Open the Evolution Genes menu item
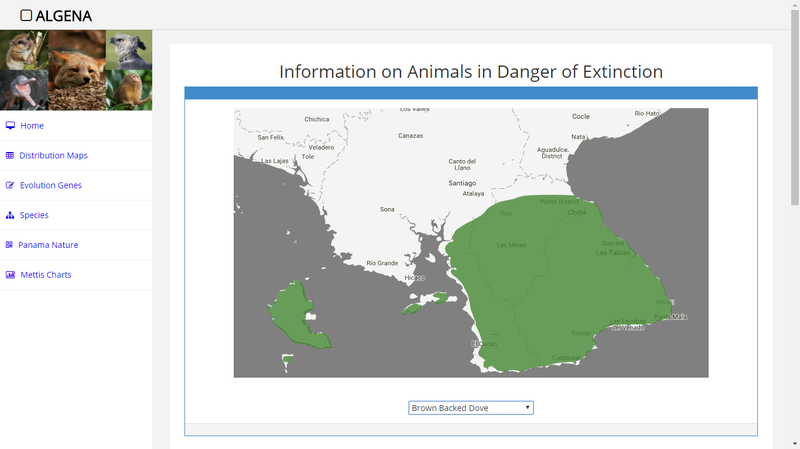Screen dimensions: 800x449 pyautogui.click(x=50, y=186)
